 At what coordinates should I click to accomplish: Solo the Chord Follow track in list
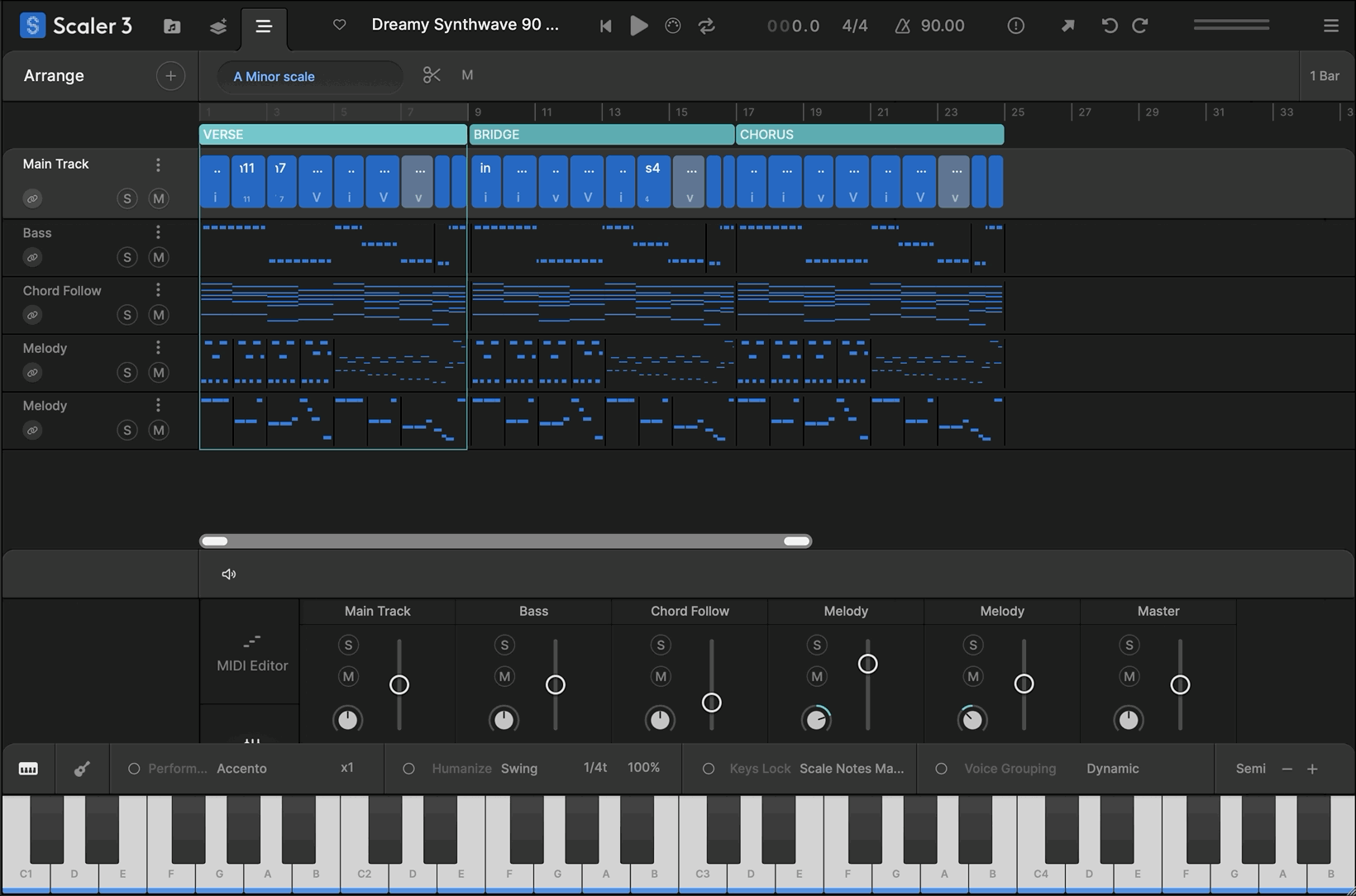click(x=127, y=315)
